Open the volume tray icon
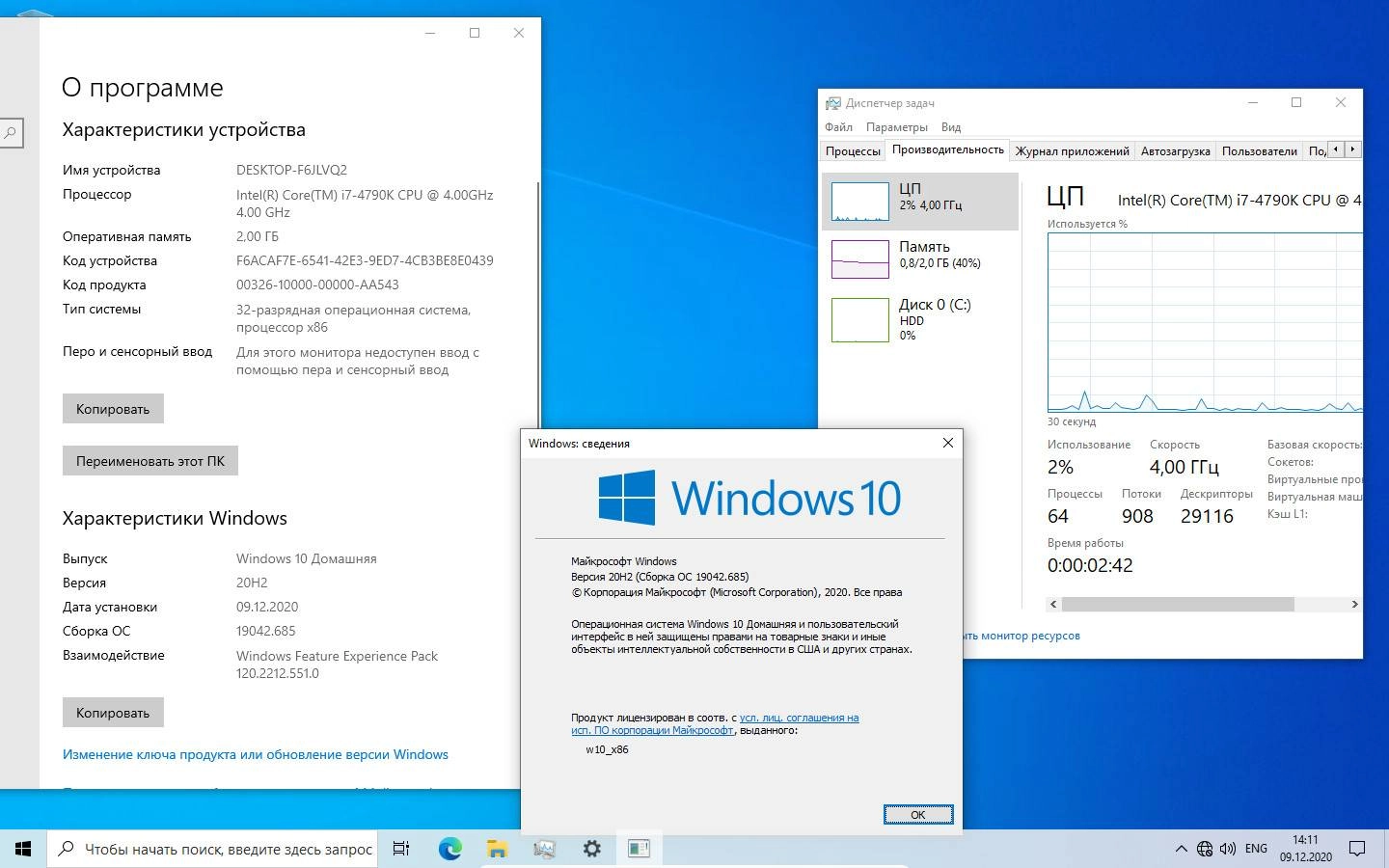 1228,849
